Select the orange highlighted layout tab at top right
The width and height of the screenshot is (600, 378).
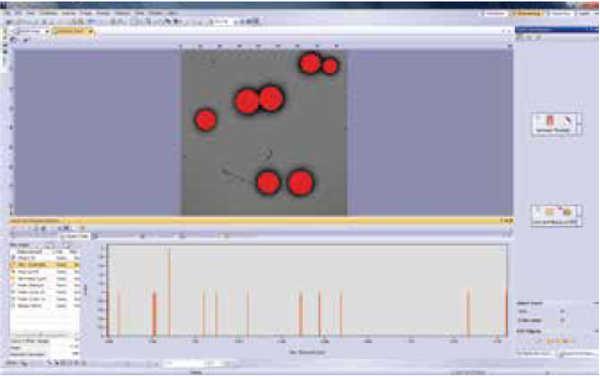pyautogui.click(x=529, y=13)
